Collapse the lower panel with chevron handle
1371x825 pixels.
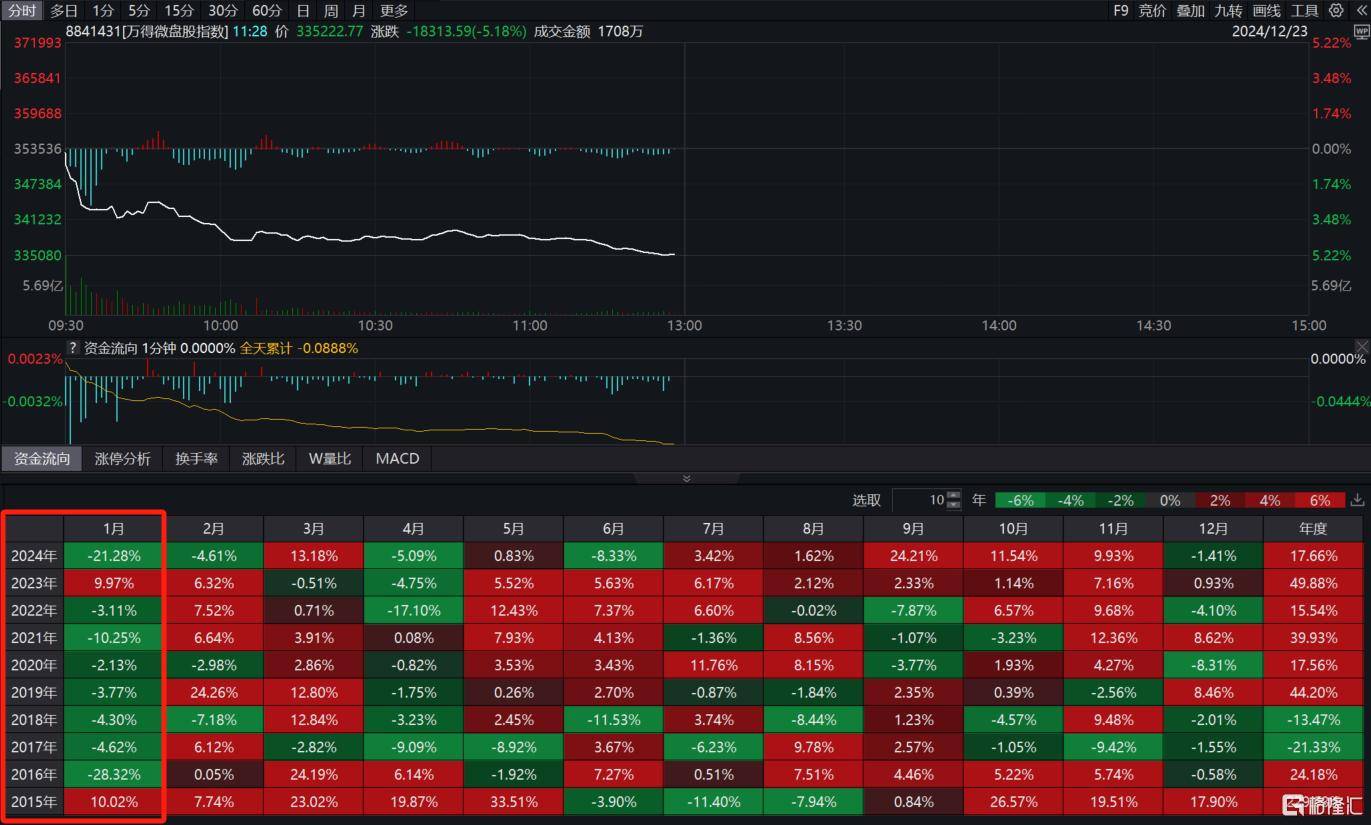686,478
